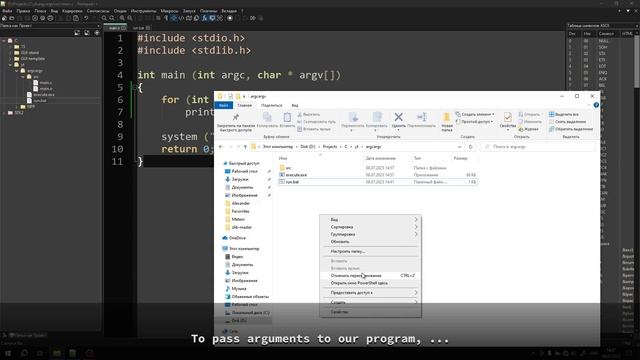The width and height of the screenshot is (640, 360).
Task: Click Обновить in the context menu
Action: tap(370, 242)
